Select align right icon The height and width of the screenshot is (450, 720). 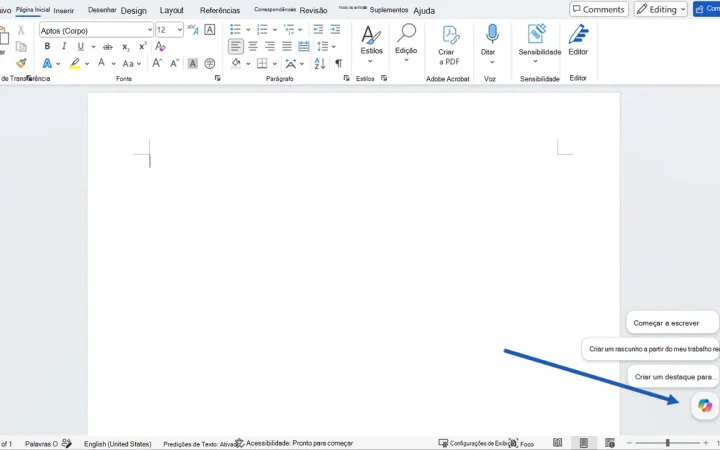tap(270, 46)
